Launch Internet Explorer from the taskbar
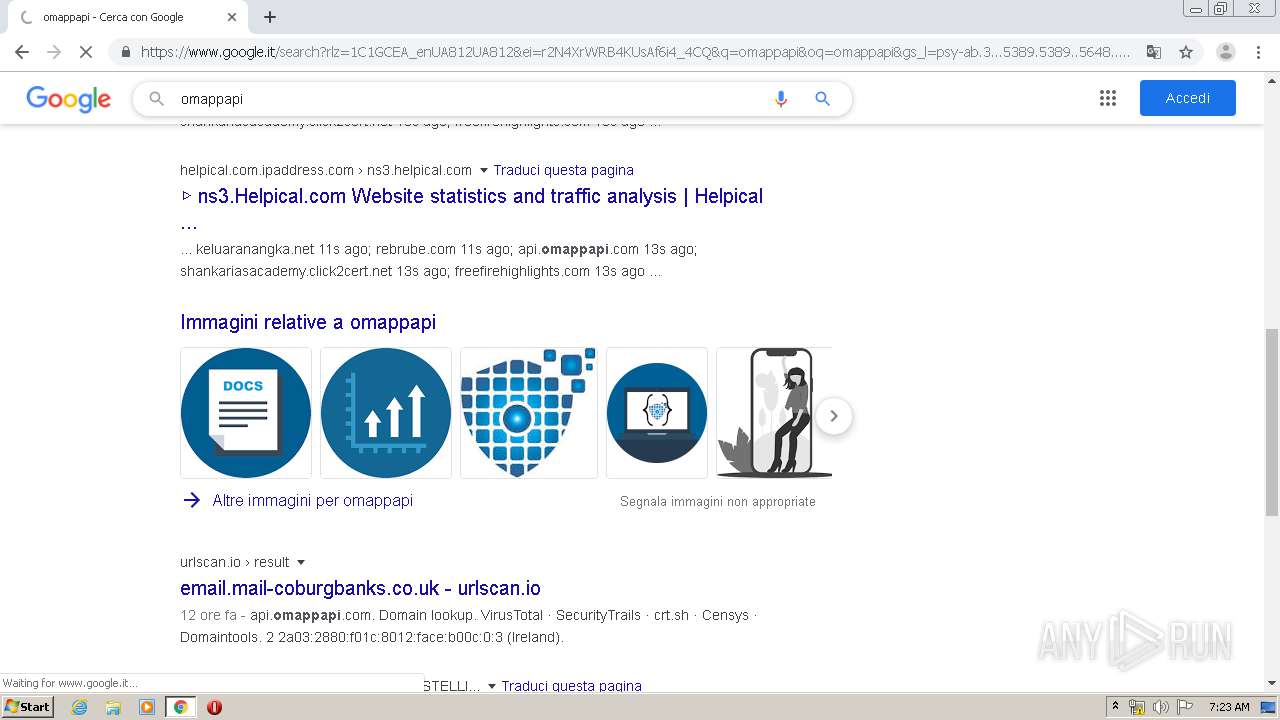This screenshot has height=720, width=1280. pyautogui.click(x=79, y=707)
